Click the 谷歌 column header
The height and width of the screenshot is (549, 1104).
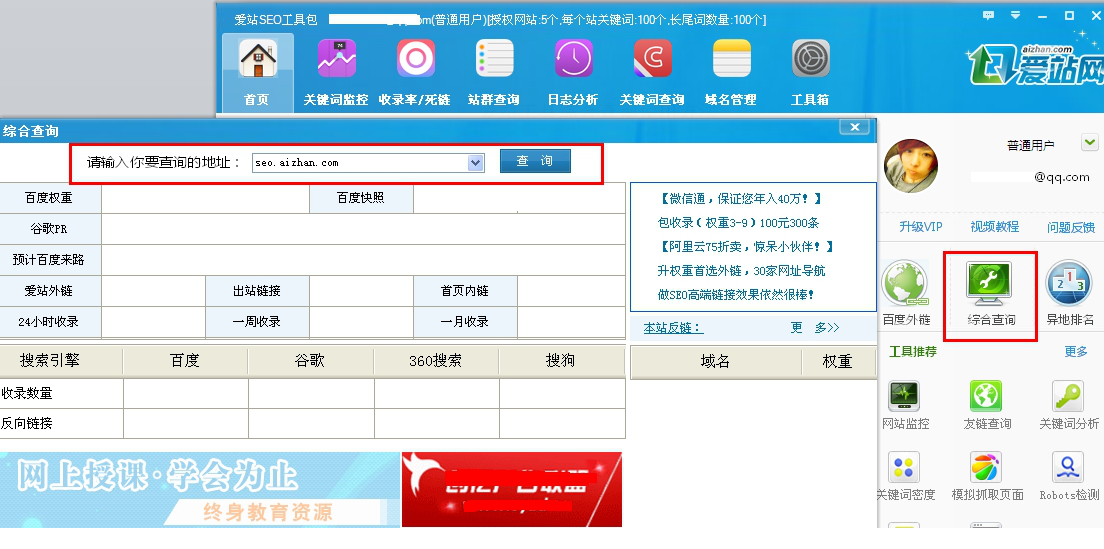tap(310, 361)
